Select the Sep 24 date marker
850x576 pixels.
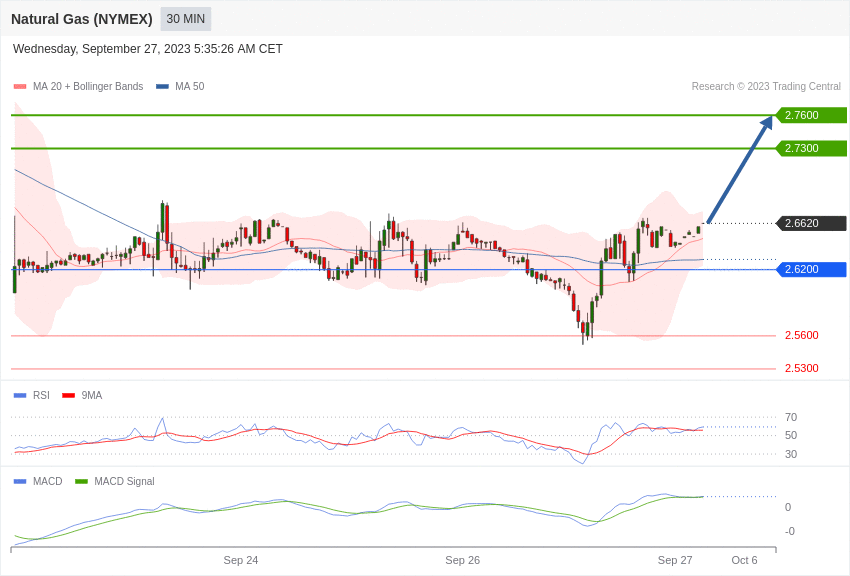click(x=241, y=560)
